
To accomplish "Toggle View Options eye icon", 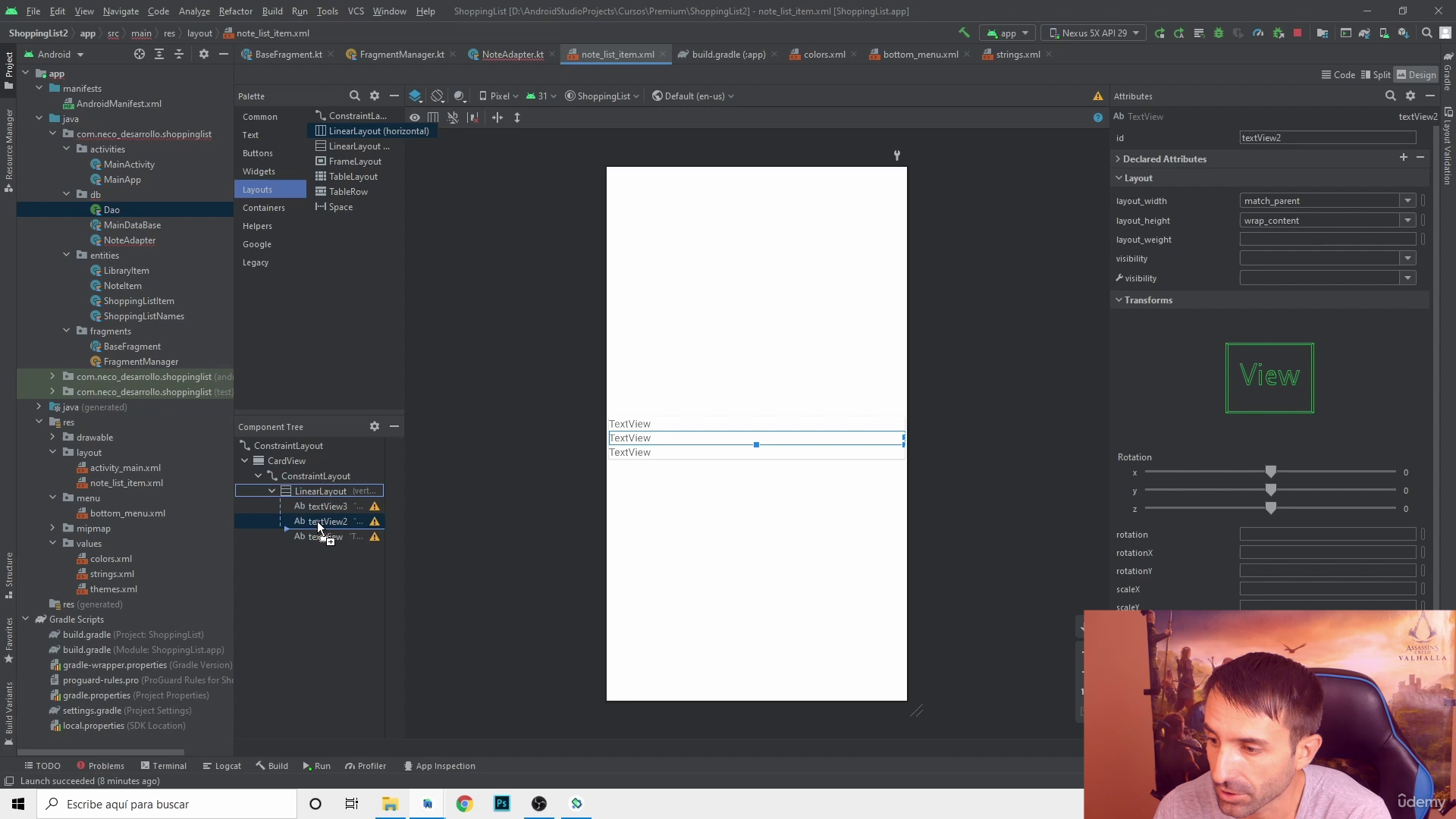I will (415, 118).
